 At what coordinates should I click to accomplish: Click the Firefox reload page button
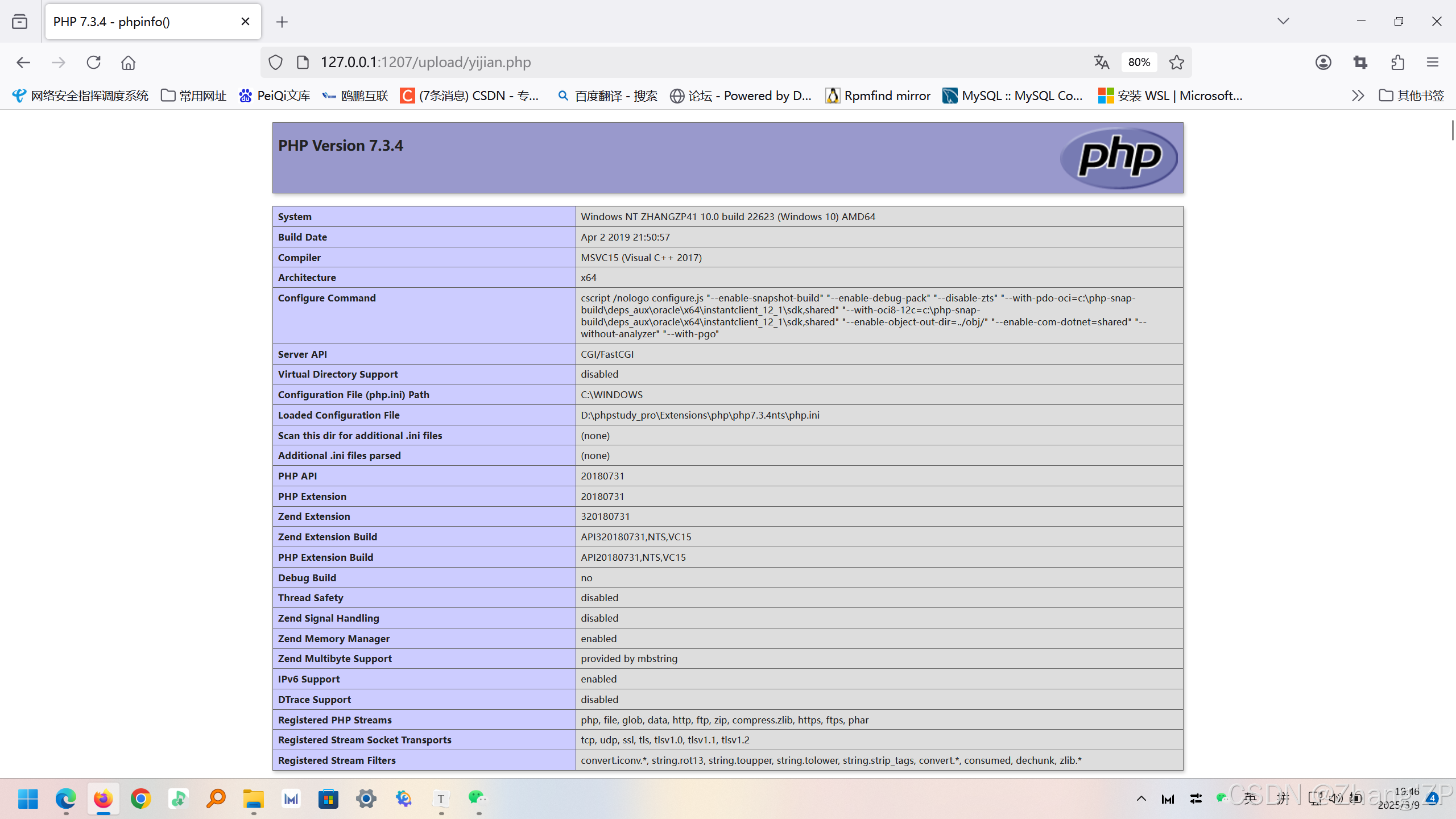pyautogui.click(x=94, y=62)
